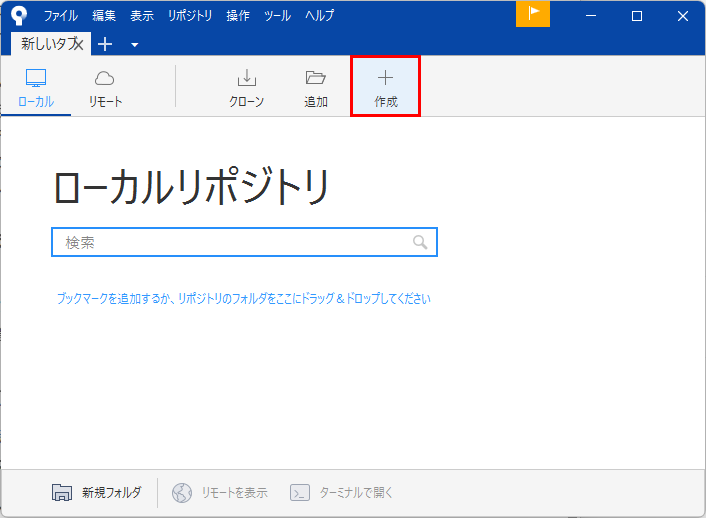Click the magnifier icon in the search box
This screenshot has height=518, width=706.
coord(420,242)
